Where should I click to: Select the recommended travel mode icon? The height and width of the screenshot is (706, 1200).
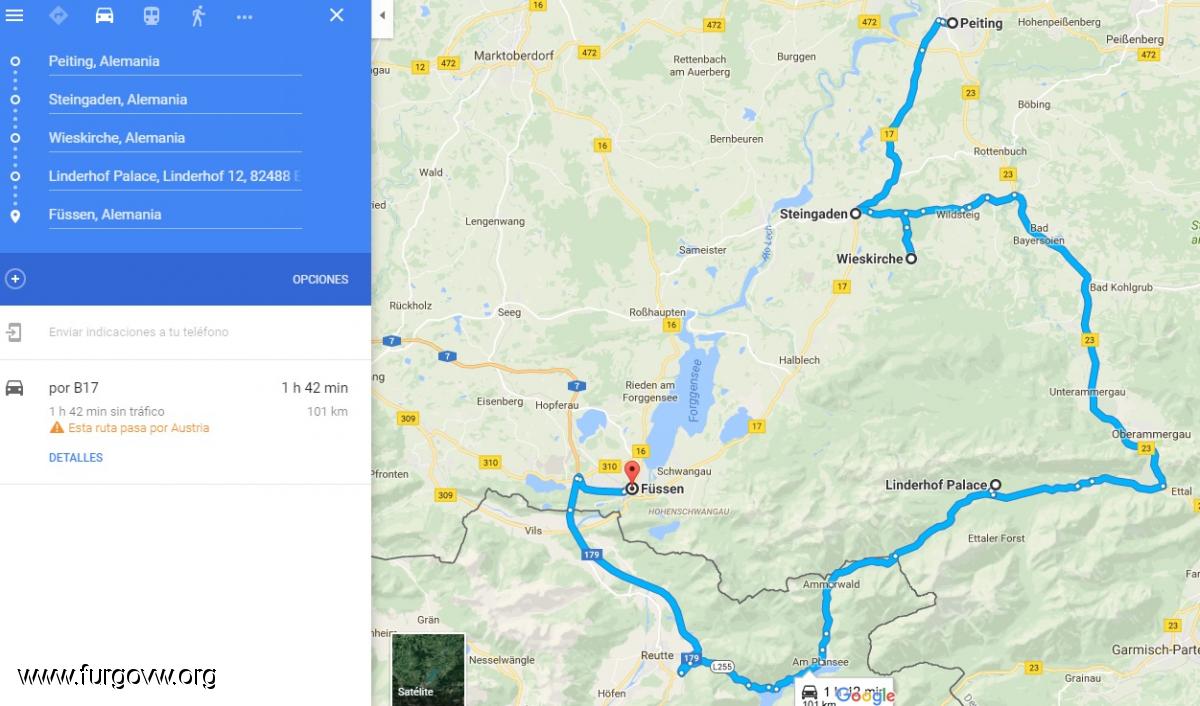pyautogui.click(x=58, y=15)
